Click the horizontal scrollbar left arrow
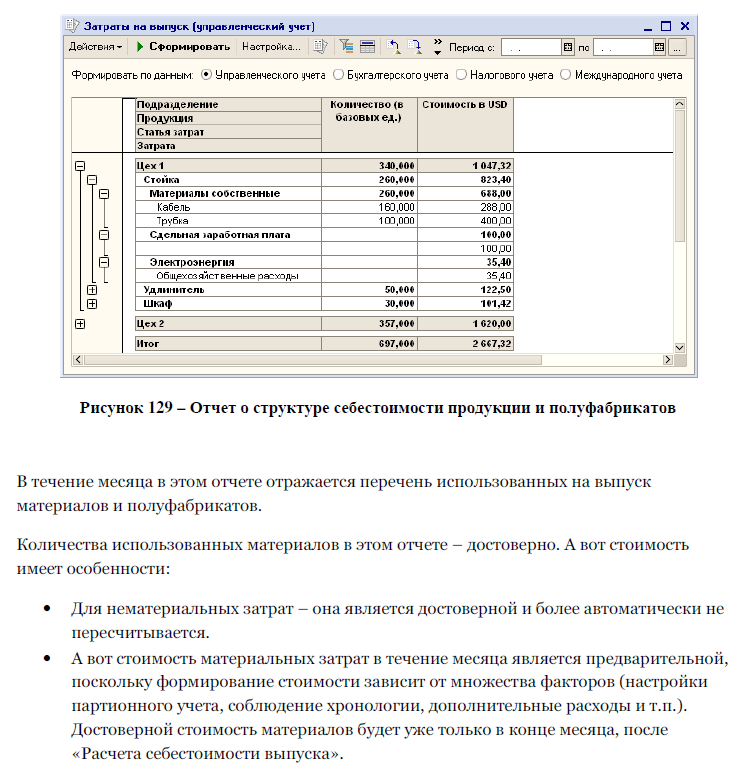 point(78,360)
